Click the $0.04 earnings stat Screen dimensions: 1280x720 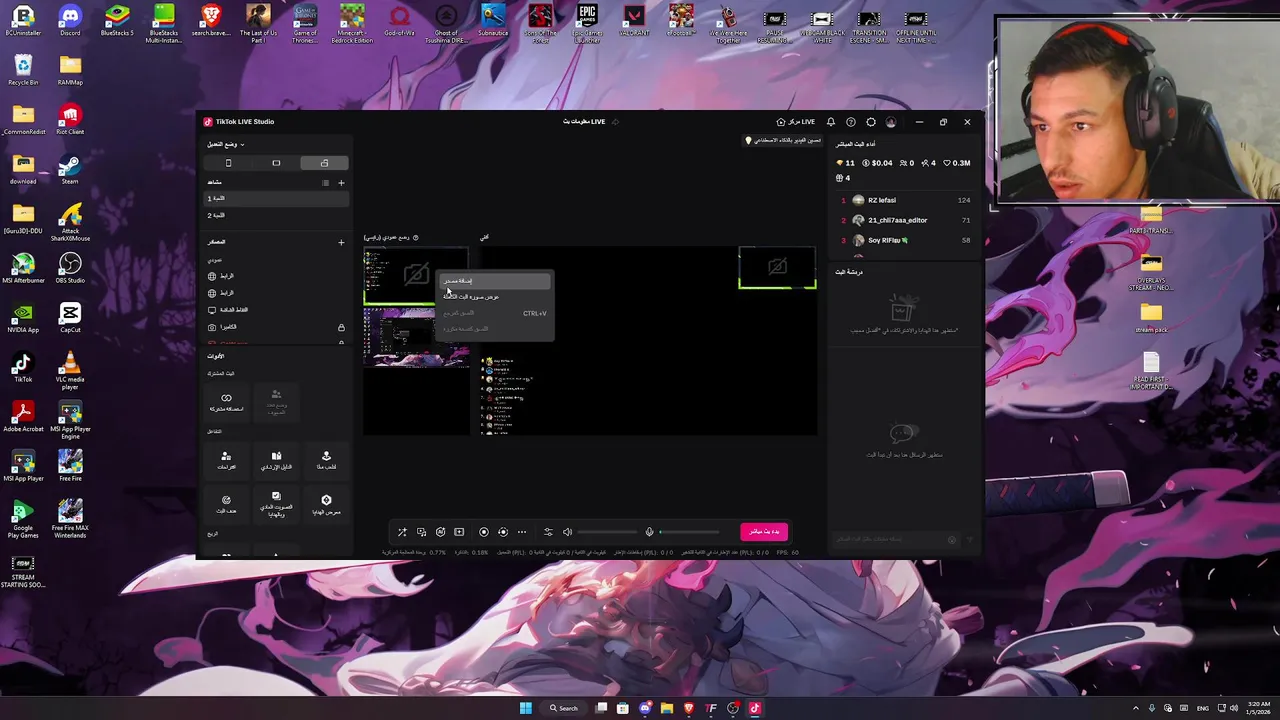click(877, 163)
